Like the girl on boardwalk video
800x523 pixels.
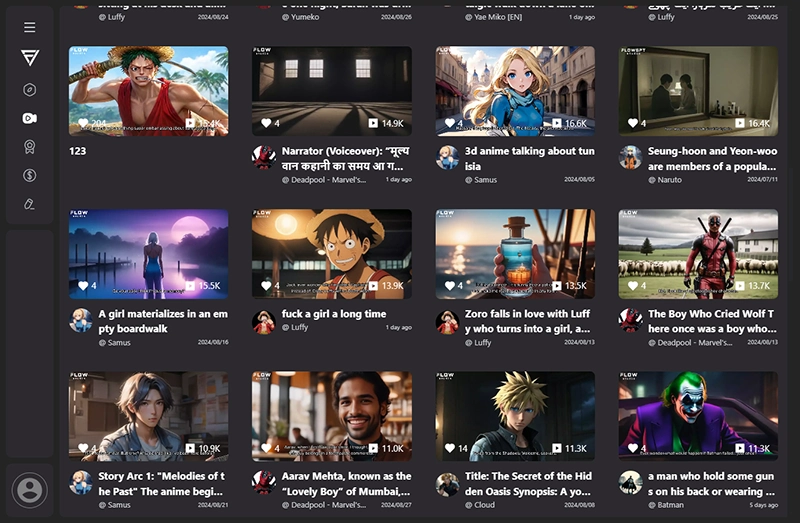83,286
